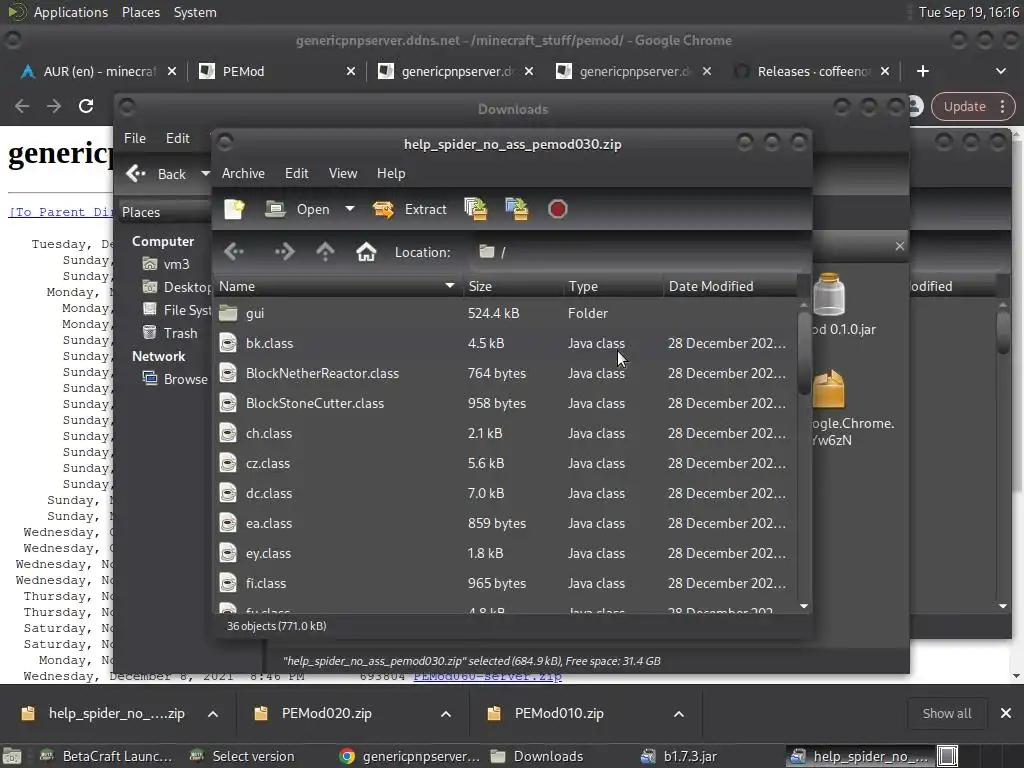Expand options for PEMod010.zip download
1024x768 pixels.
pos(679,714)
